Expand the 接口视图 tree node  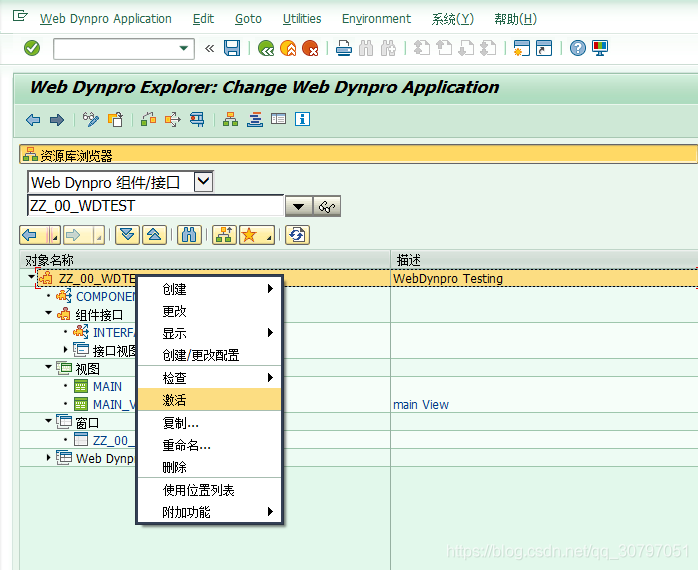tap(66, 350)
